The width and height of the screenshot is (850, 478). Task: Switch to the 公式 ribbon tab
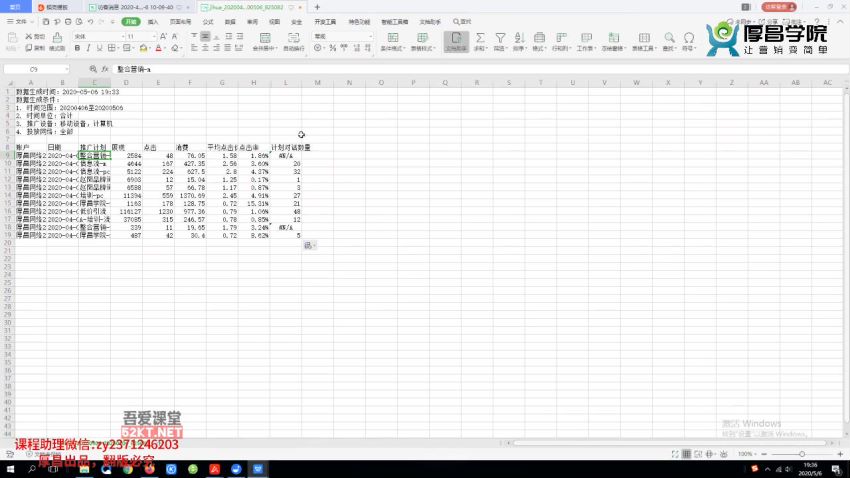point(207,20)
